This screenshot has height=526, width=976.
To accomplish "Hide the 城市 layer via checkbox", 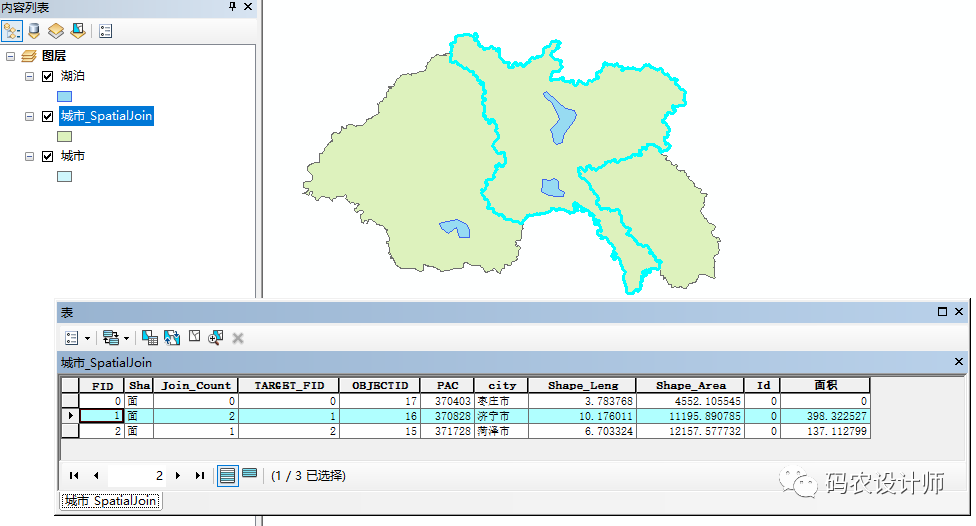I will click(47, 156).
